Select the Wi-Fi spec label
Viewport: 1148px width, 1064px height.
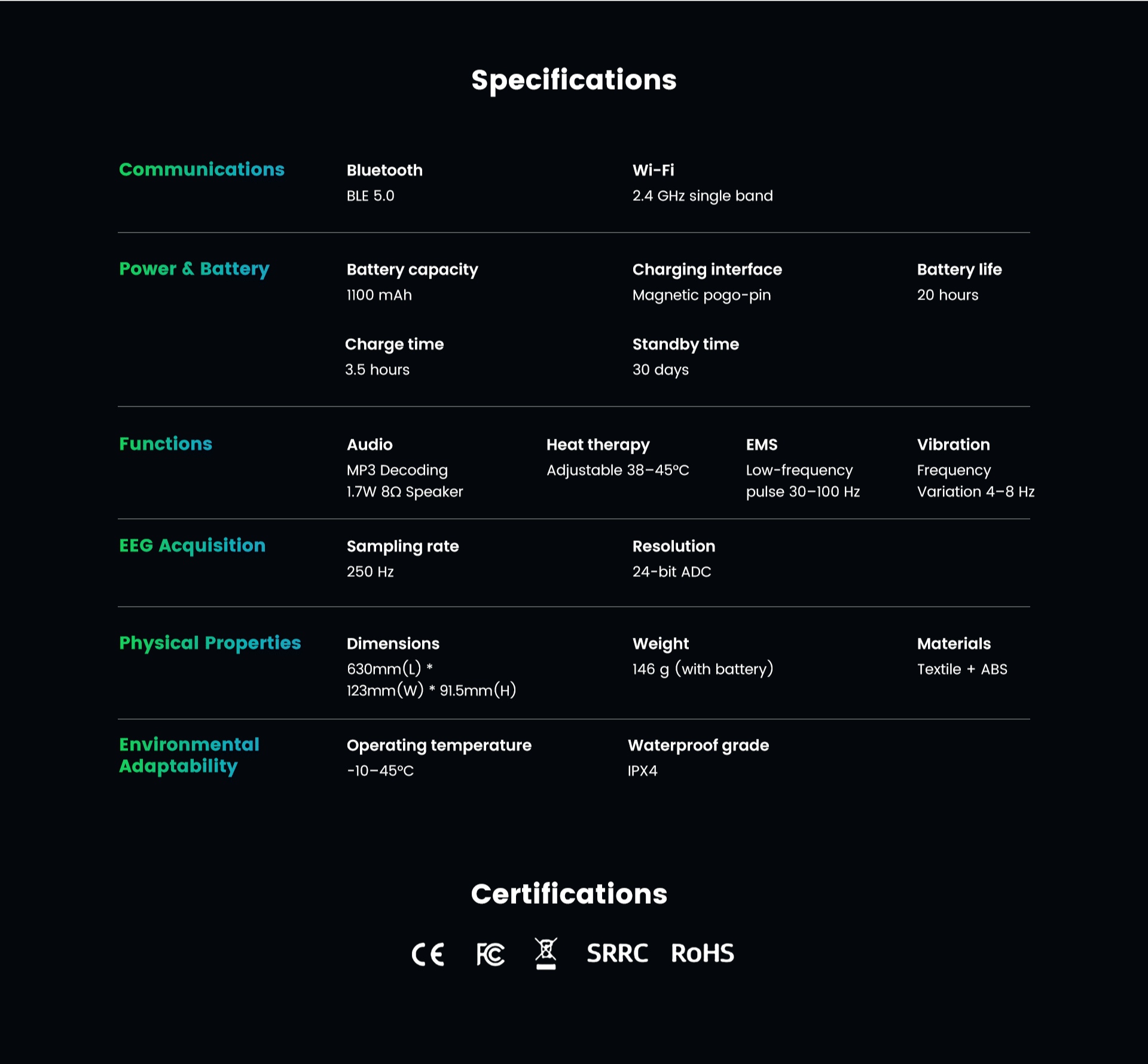click(653, 170)
